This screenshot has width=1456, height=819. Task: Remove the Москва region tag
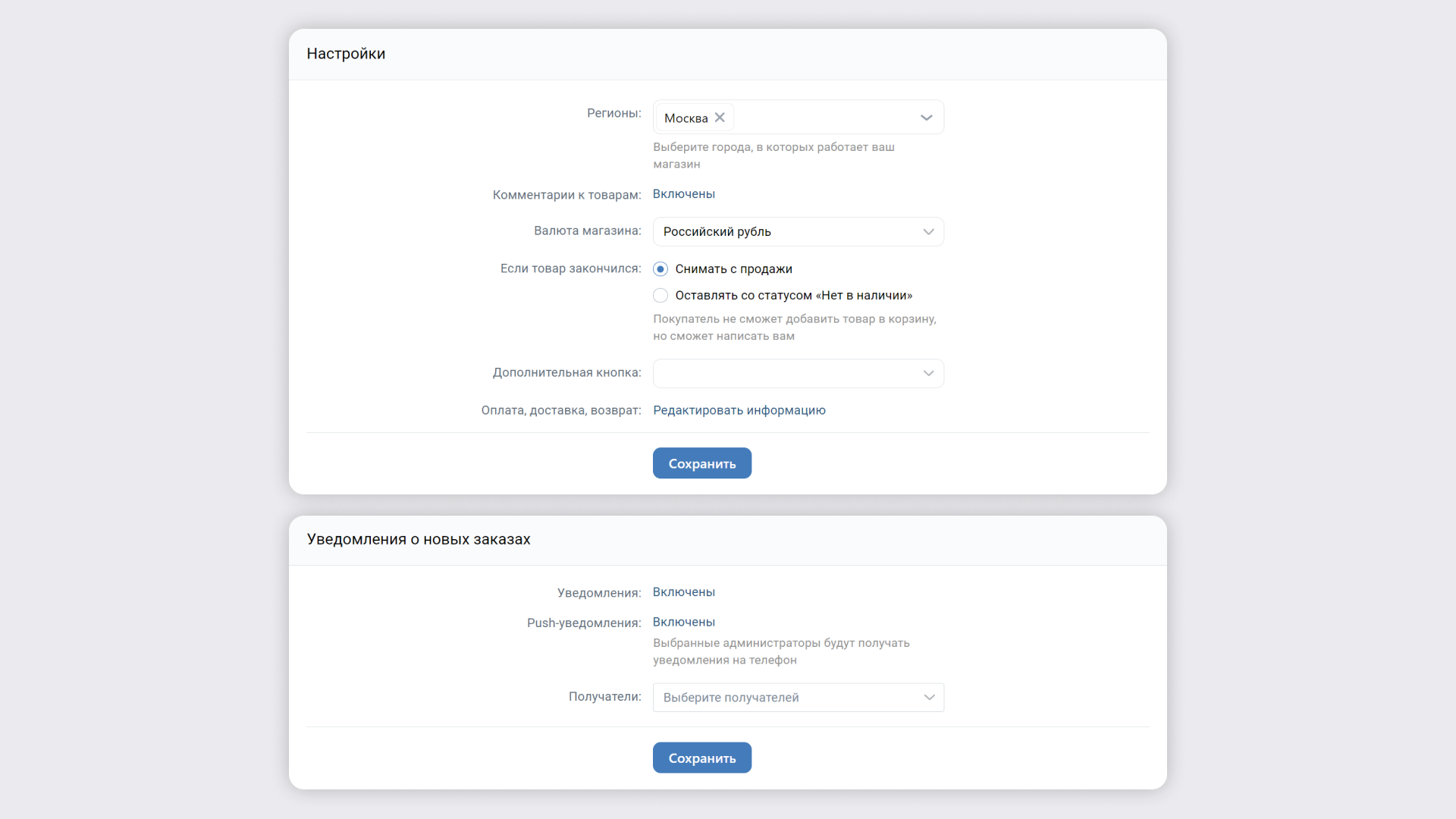tap(720, 118)
